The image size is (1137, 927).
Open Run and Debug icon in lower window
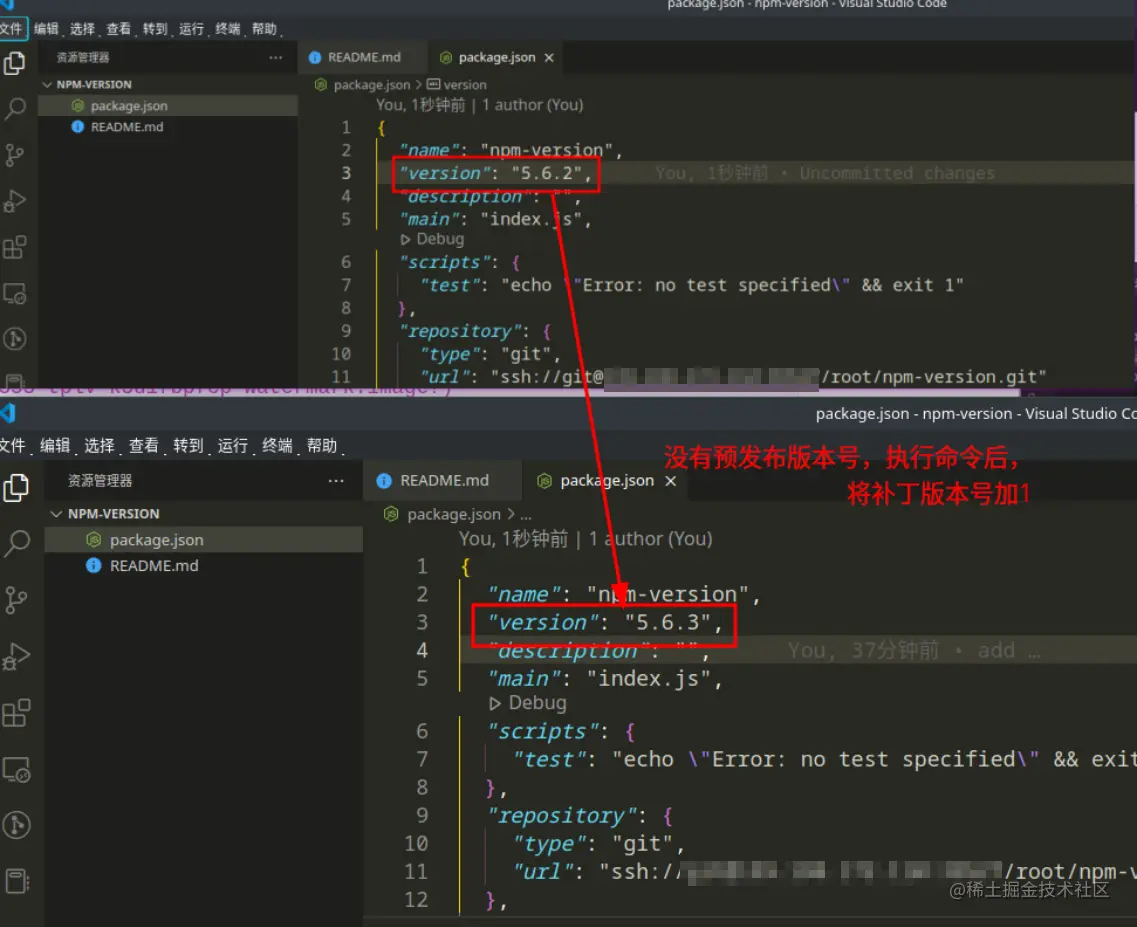(x=16, y=656)
